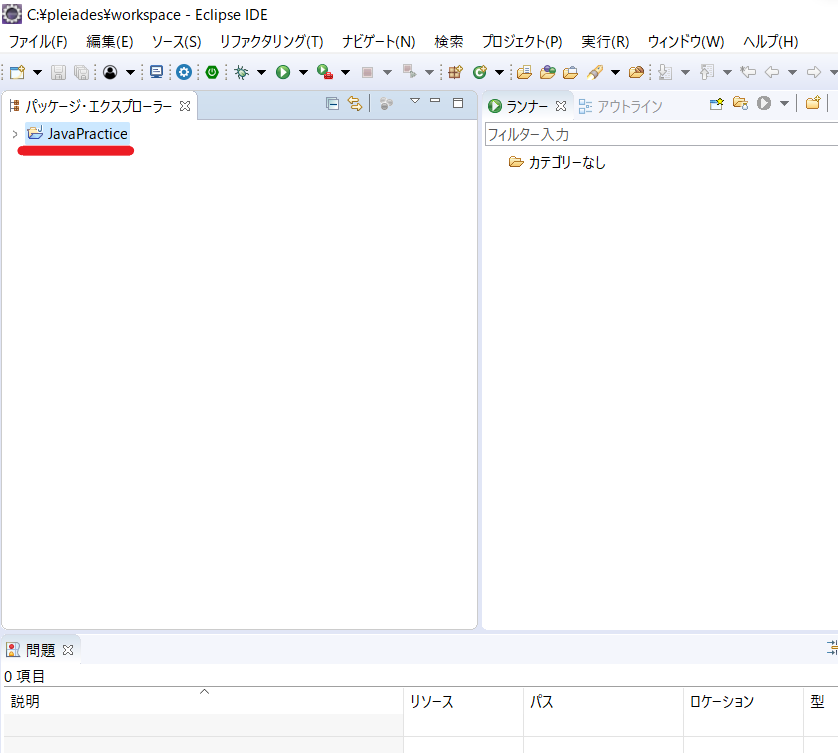838x753 pixels.
Task: Click the grey run icon in Runner view
Action: click(x=764, y=104)
